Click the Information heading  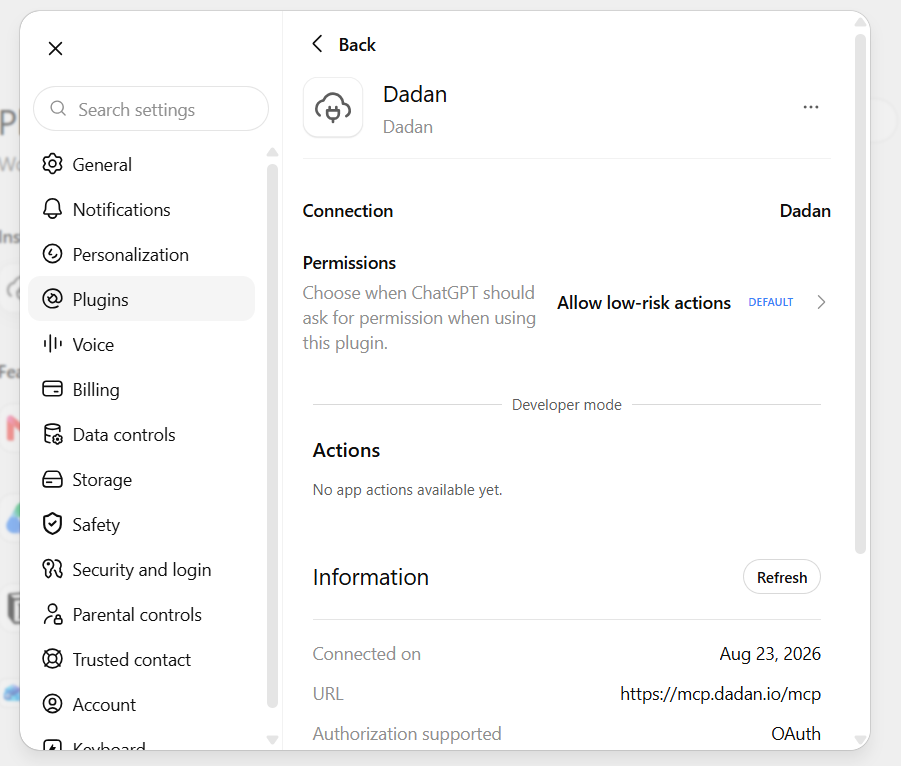pyautogui.click(x=371, y=577)
